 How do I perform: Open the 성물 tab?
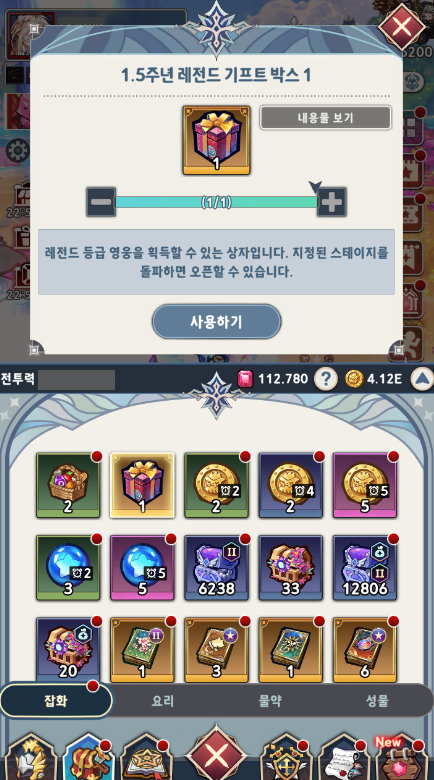tap(377, 701)
